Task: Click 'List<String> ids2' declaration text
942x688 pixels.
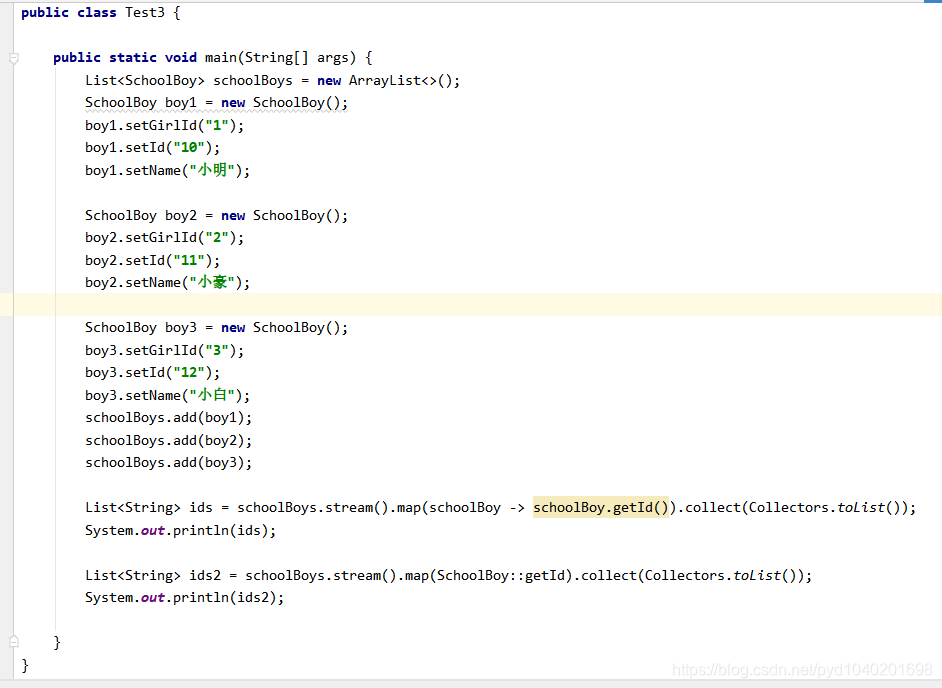Action: coord(153,576)
